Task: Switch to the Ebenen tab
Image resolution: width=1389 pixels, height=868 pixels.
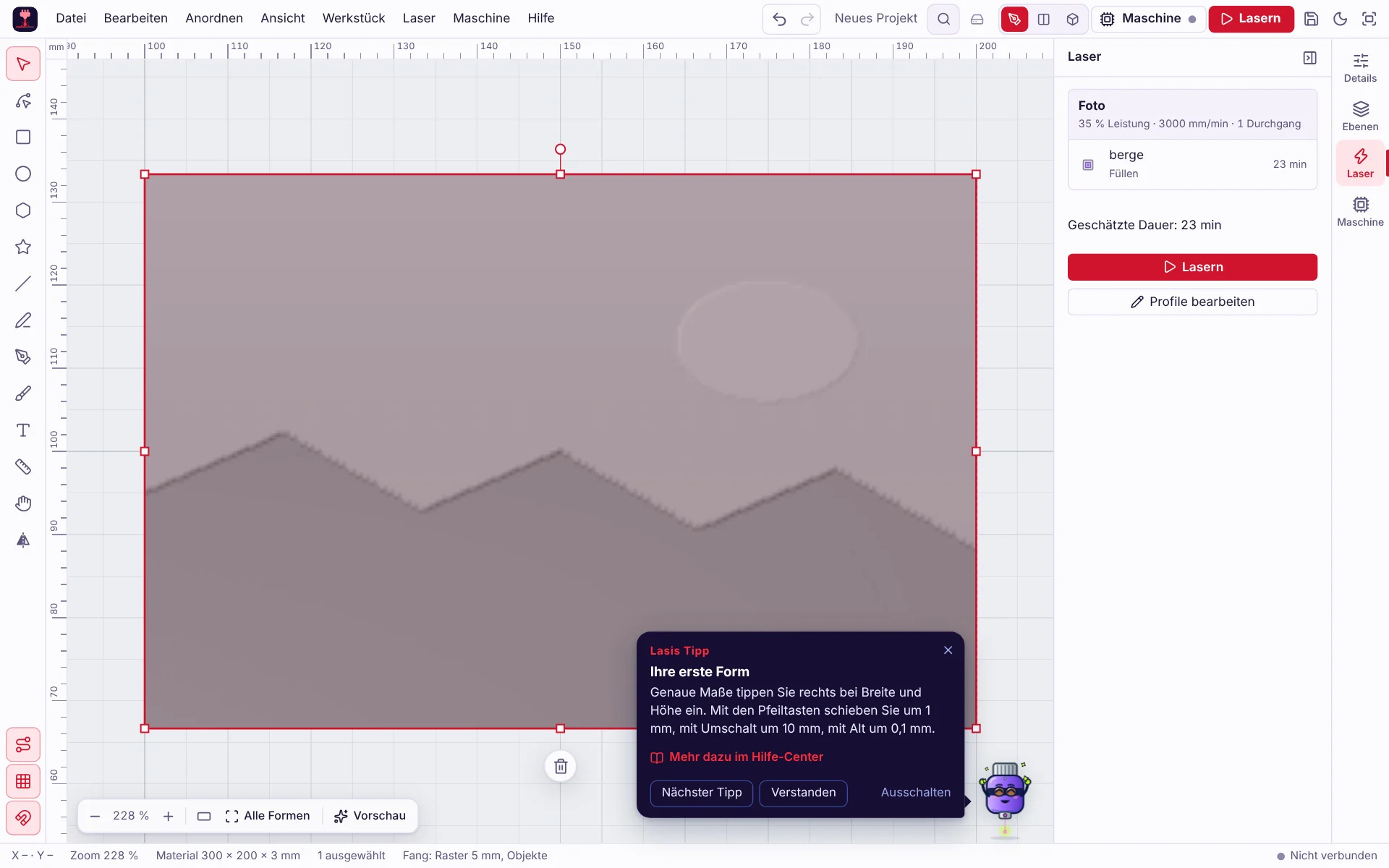Action: tap(1360, 116)
